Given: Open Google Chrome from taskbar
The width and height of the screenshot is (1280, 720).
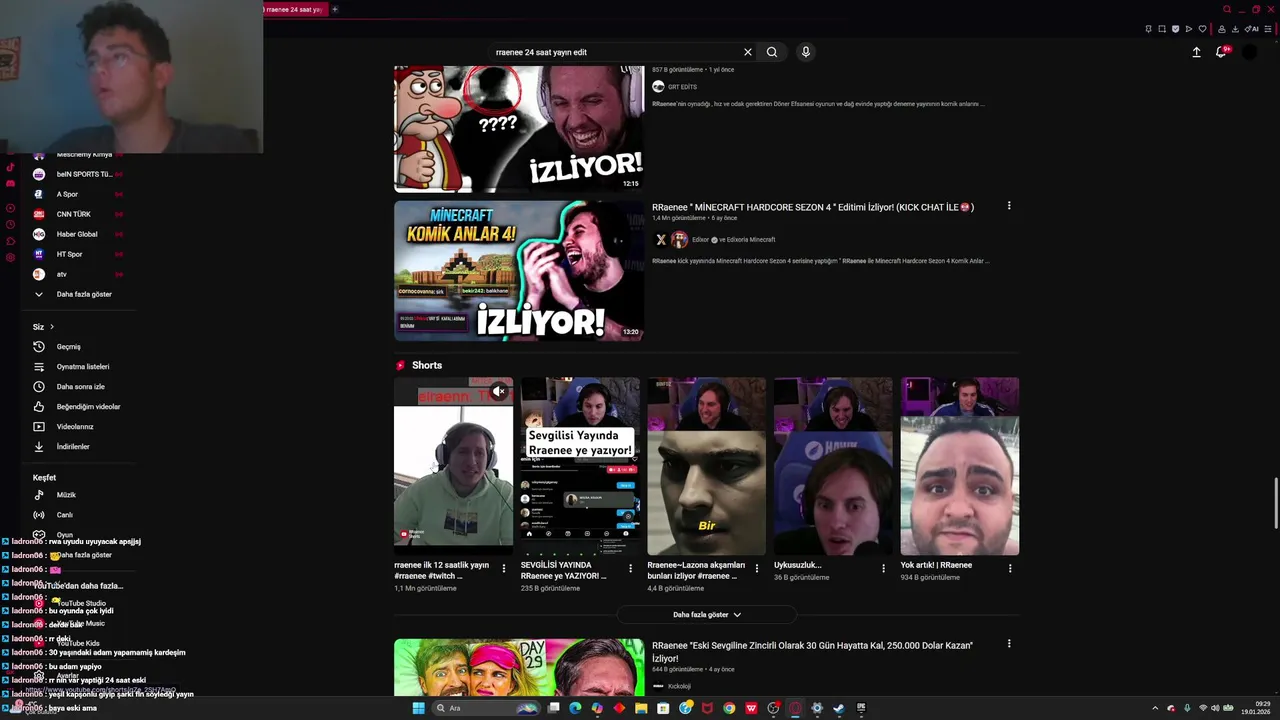Looking at the screenshot, I should point(729,708).
